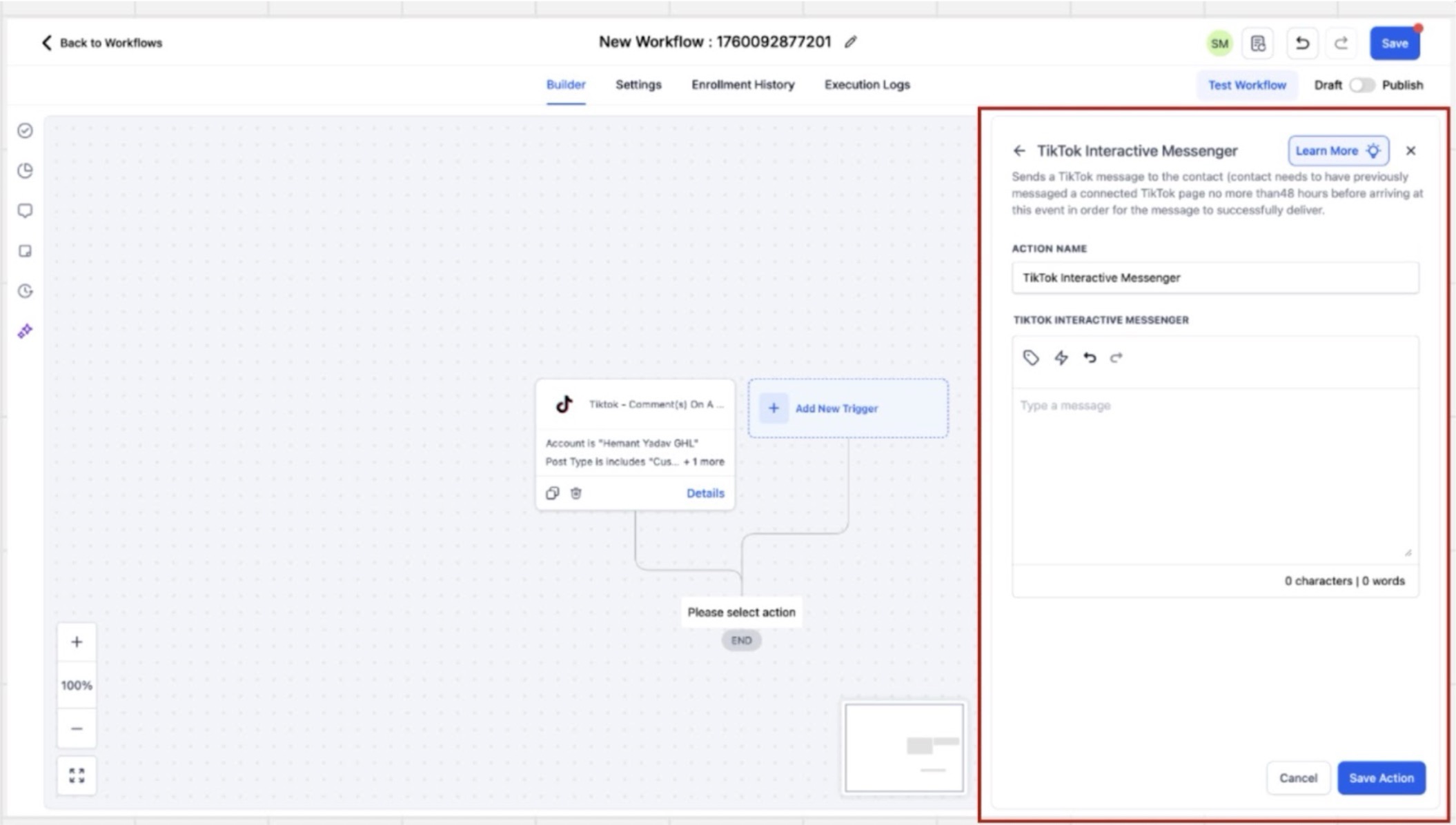Click the lightning bolt trigger link icon
This screenshot has width=1456, height=825.
point(1061,357)
